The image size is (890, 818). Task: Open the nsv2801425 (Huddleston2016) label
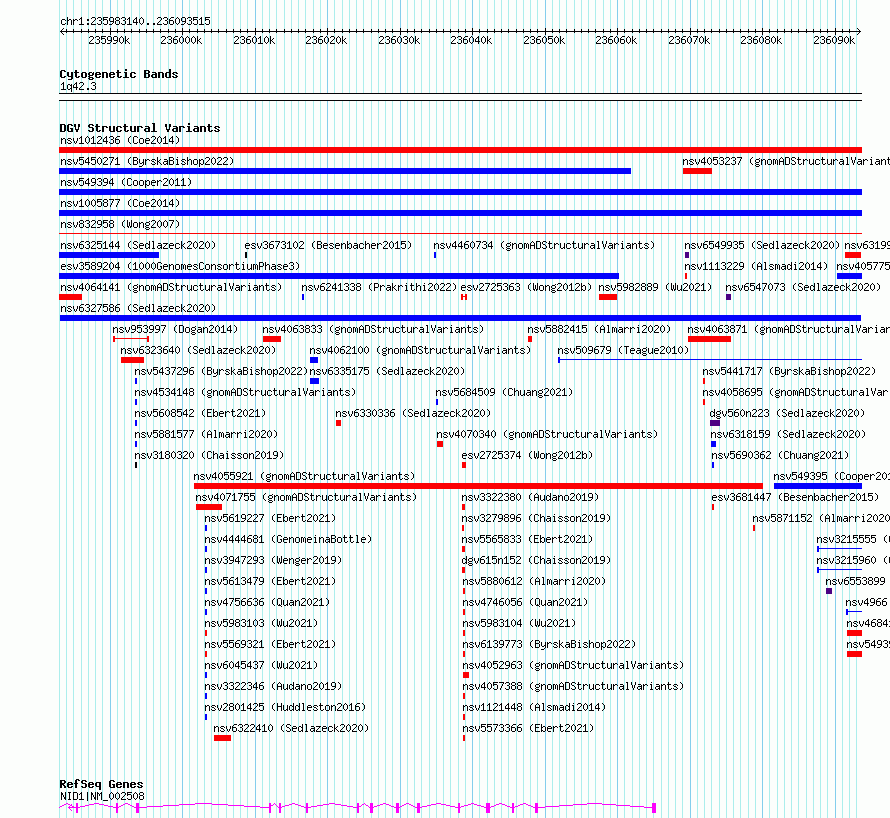click(x=286, y=707)
